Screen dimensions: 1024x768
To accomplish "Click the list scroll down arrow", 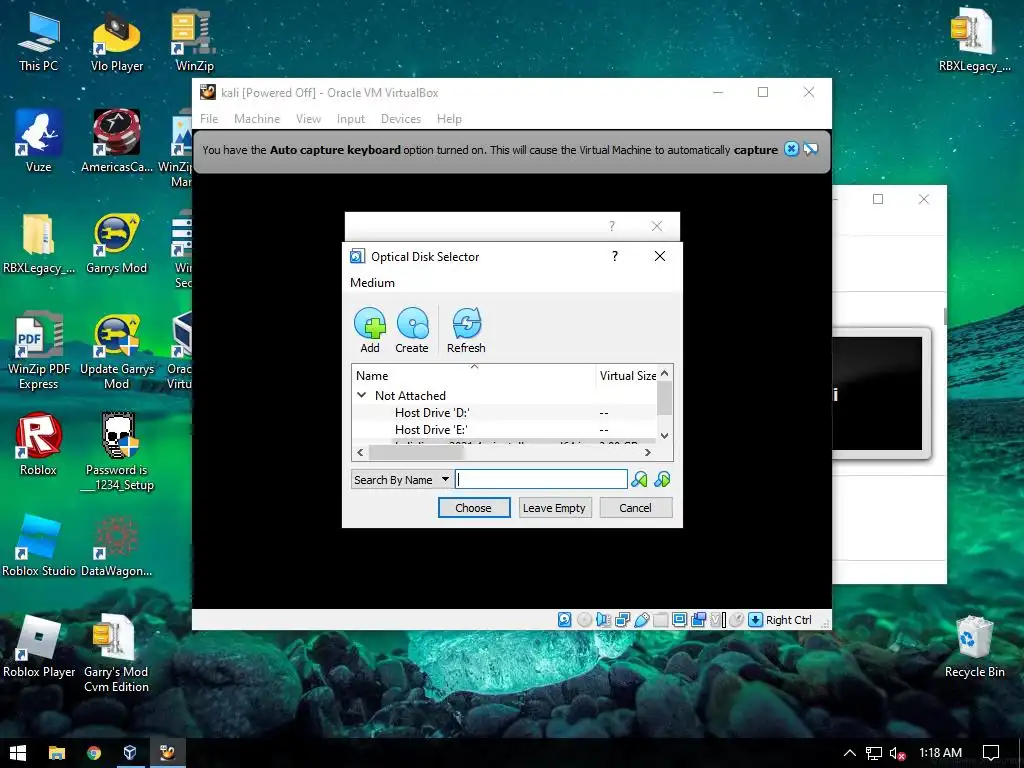I will [x=664, y=436].
